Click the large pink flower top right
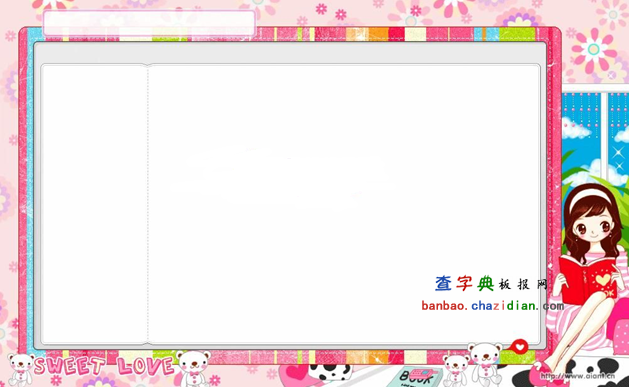 594,50
